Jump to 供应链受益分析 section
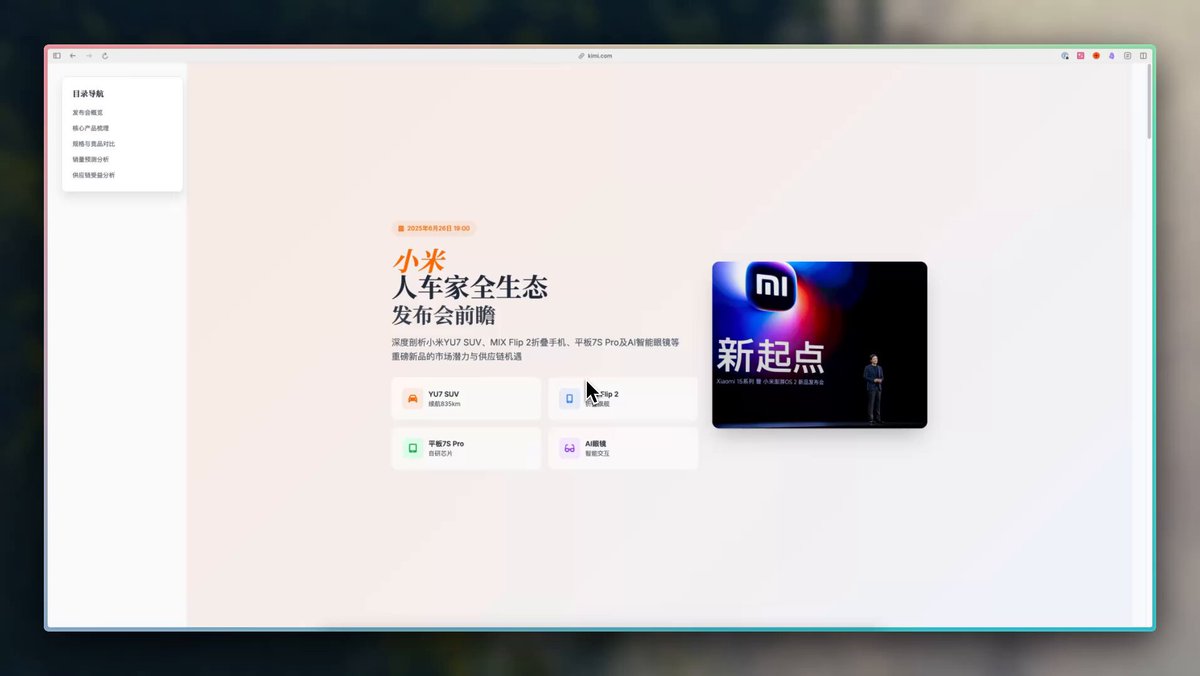Screen dimensions: 1200x676 94,175
